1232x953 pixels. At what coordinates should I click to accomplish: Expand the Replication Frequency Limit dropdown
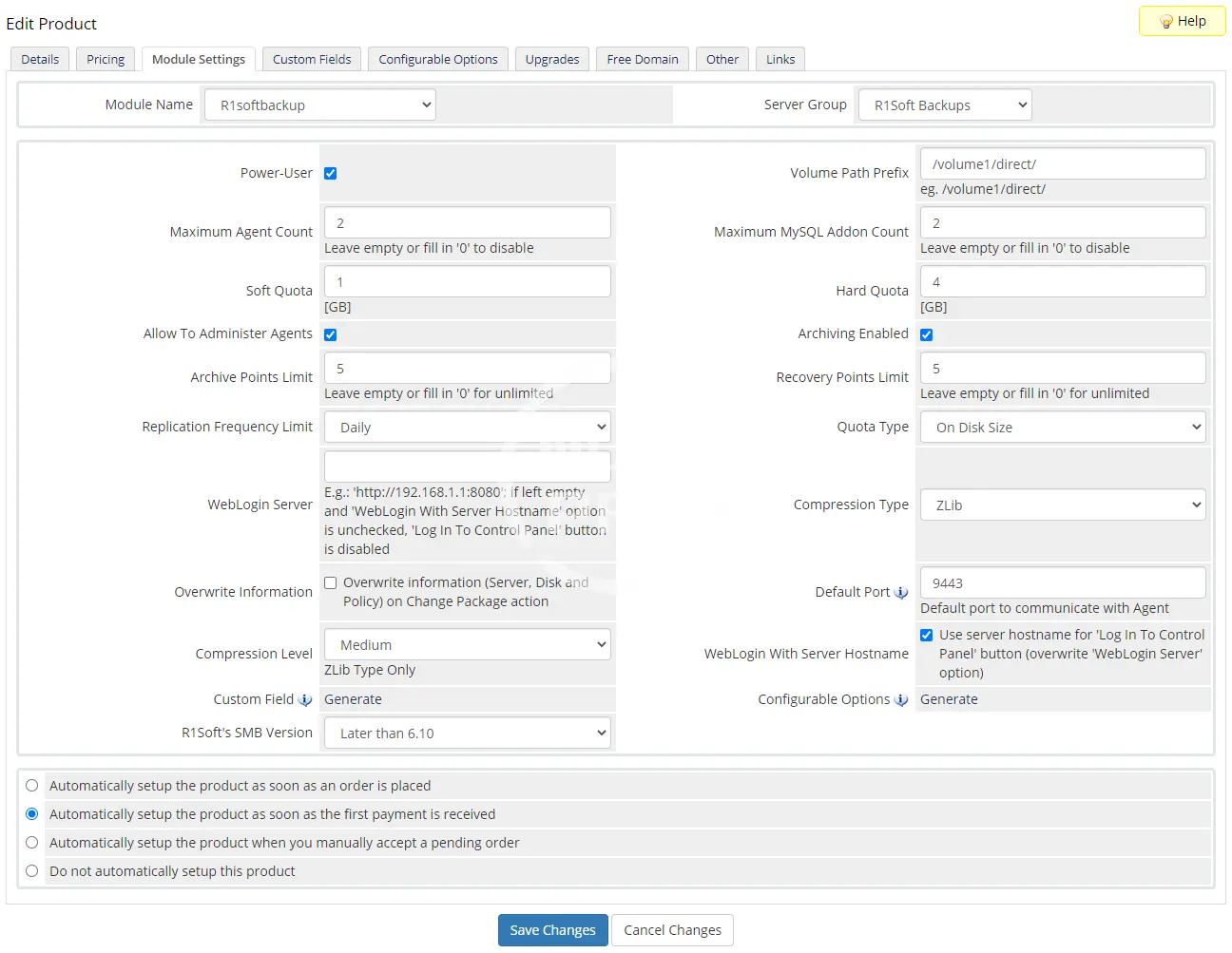click(467, 428)
